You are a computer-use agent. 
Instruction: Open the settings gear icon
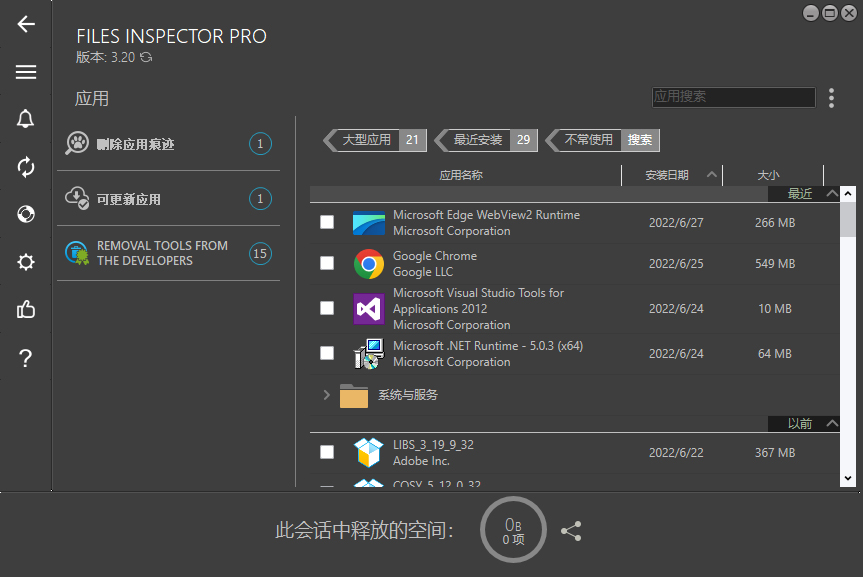coord(26,262)
